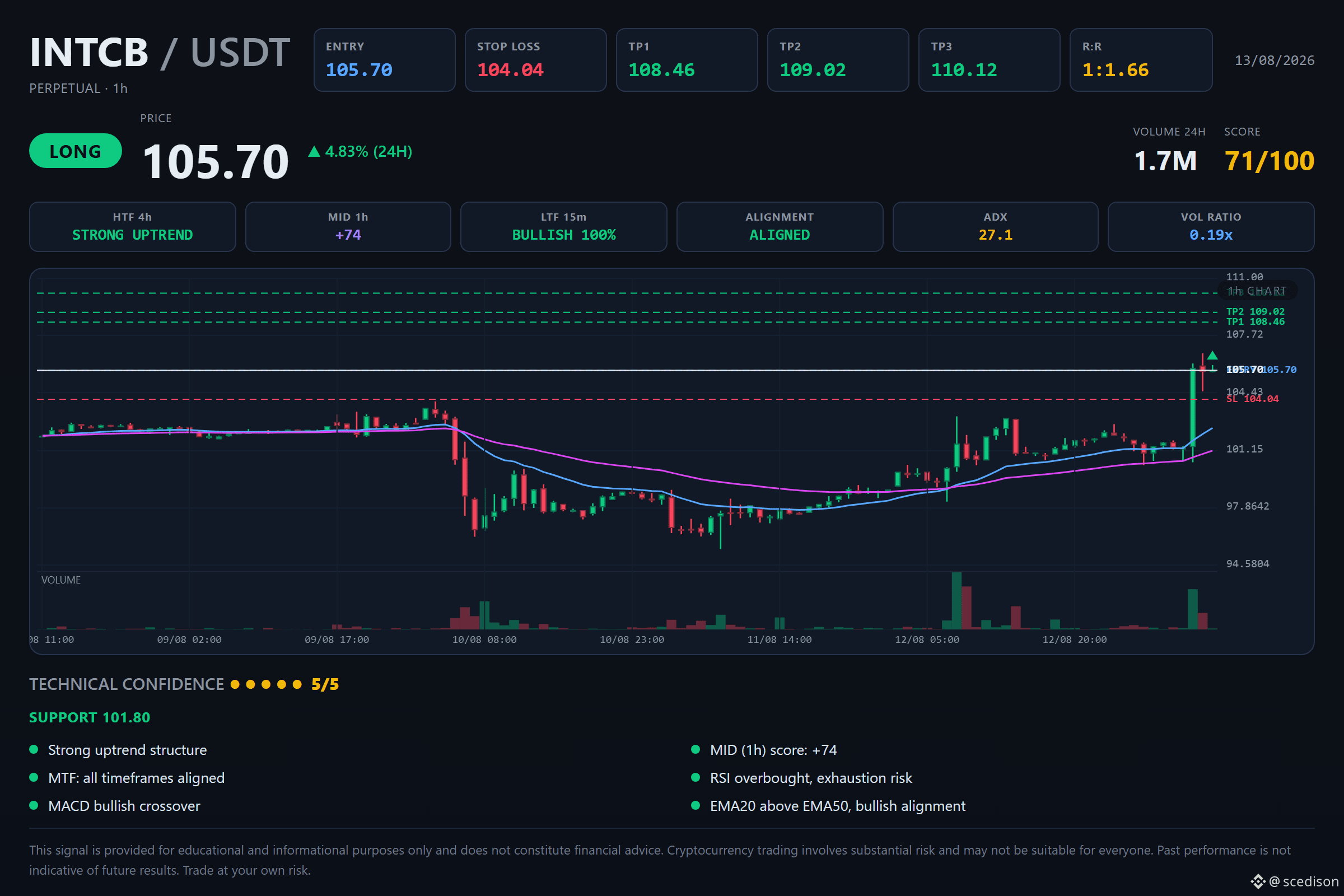The width and height of the screenshot is (1344, 896).
Task: Click 'MID (1h) score: +74' bullet text
Action: [x=774, y=750]
